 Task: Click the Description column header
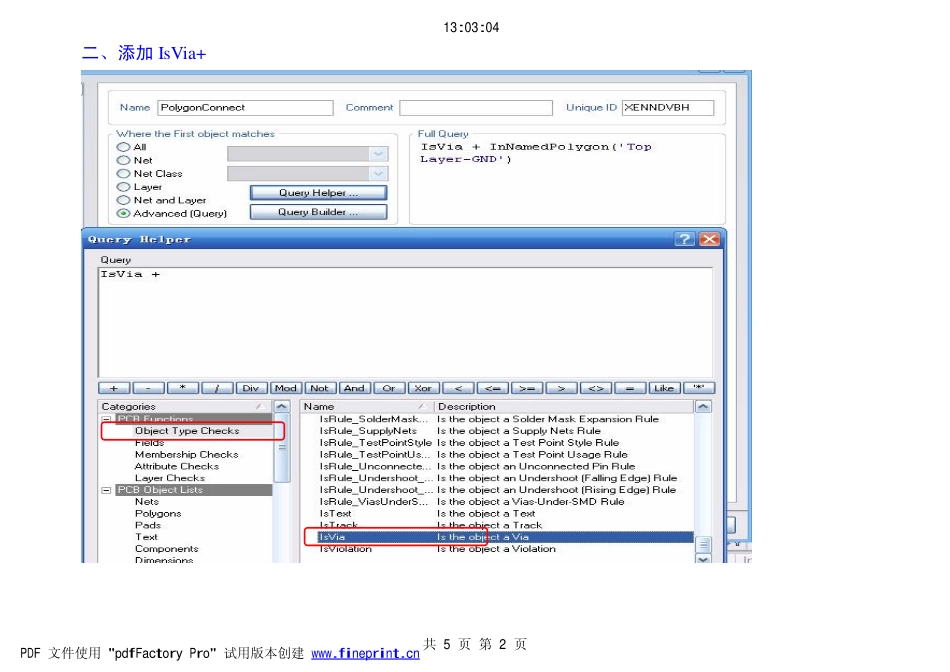[x=563, y=407]
